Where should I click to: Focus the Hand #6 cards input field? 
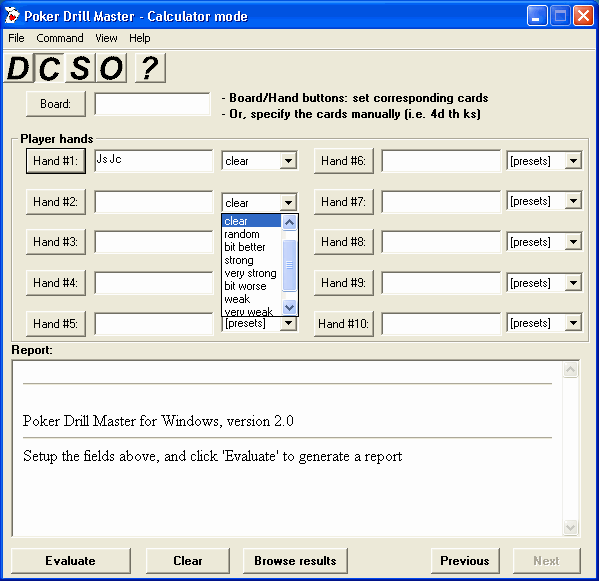441,160
